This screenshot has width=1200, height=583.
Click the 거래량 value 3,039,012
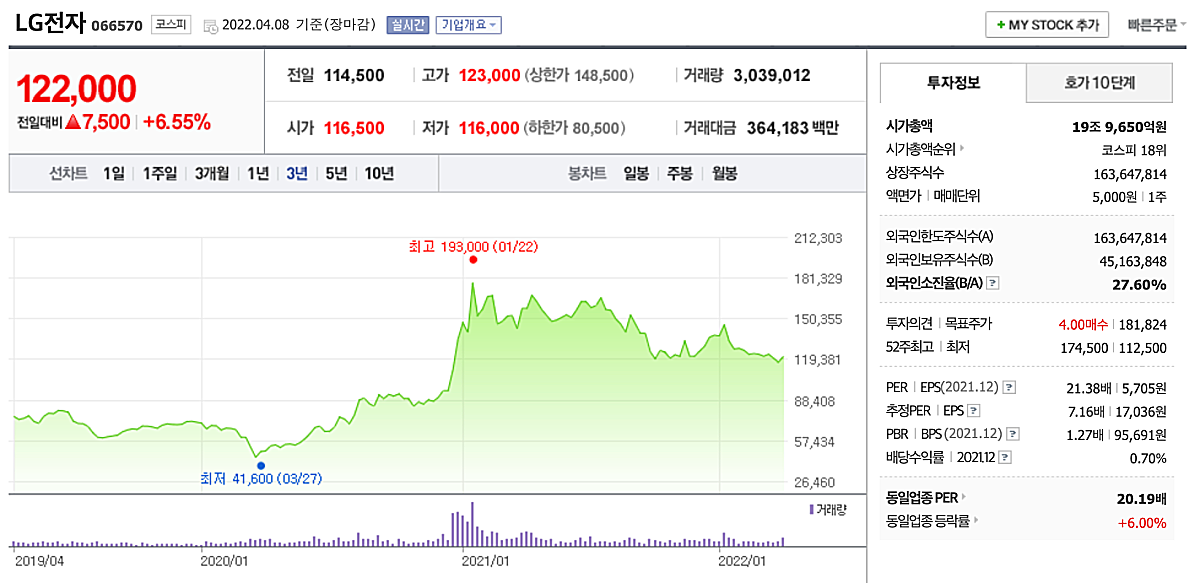(772, 75)
